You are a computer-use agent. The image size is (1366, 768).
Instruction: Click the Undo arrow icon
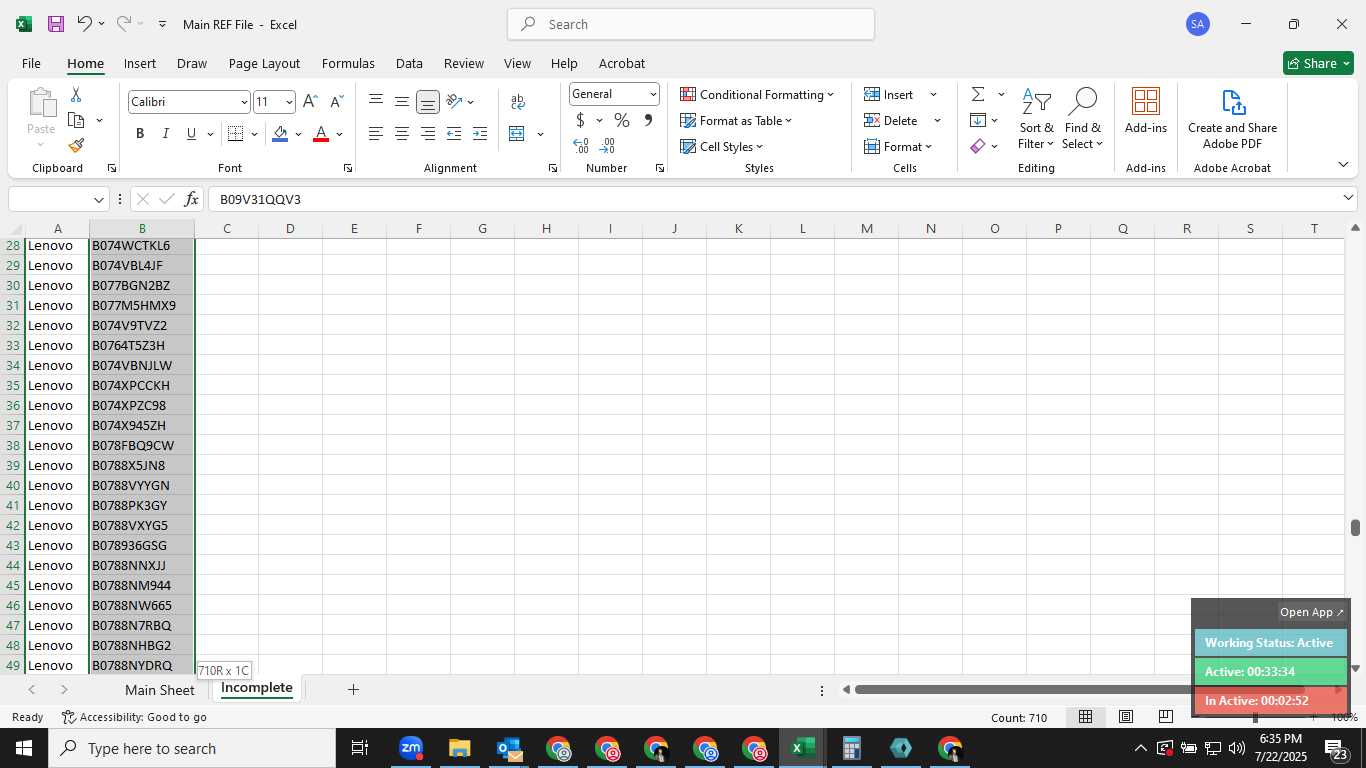coord(85,23)
